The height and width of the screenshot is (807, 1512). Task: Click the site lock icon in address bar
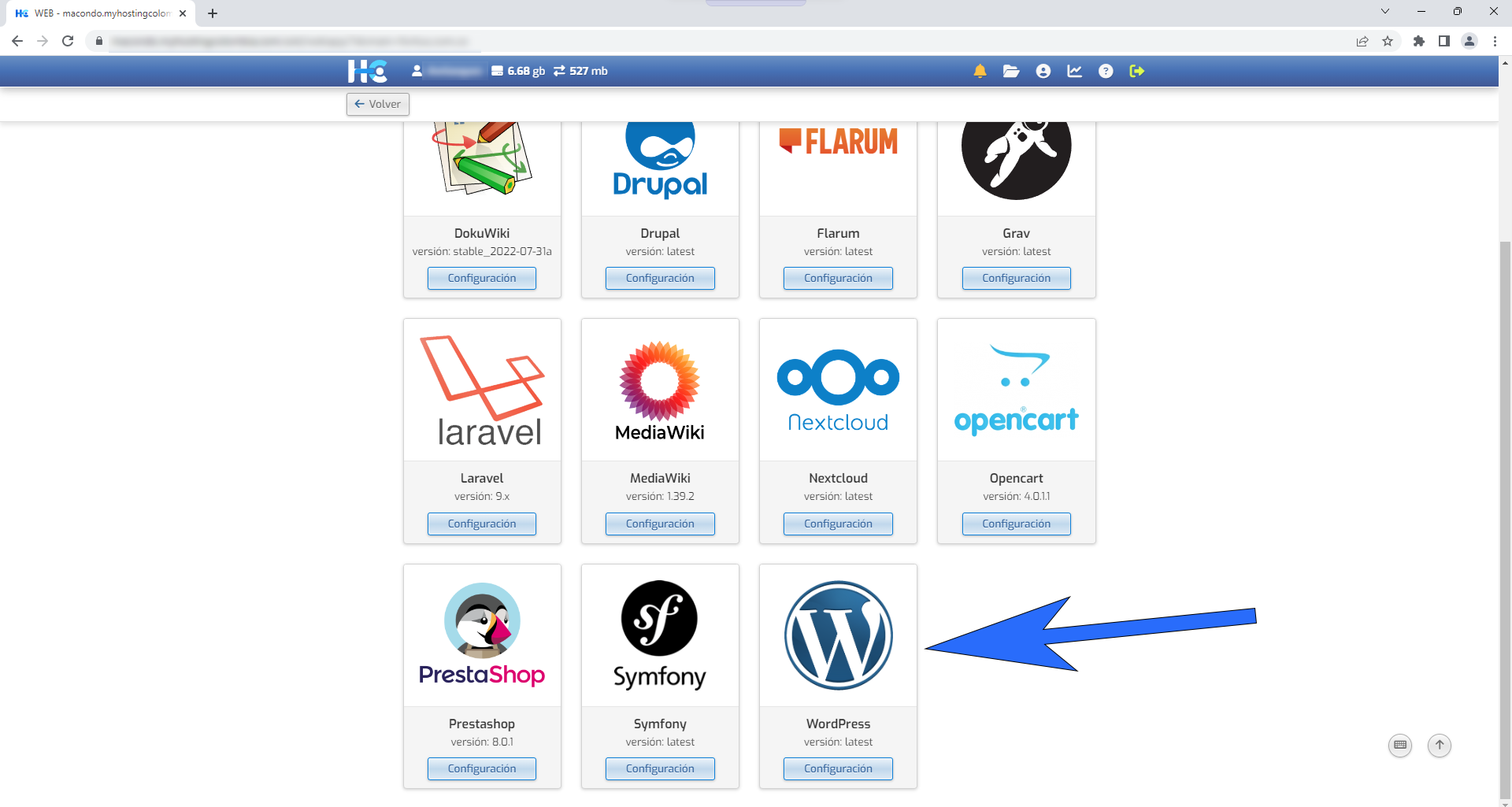[98, 41]
